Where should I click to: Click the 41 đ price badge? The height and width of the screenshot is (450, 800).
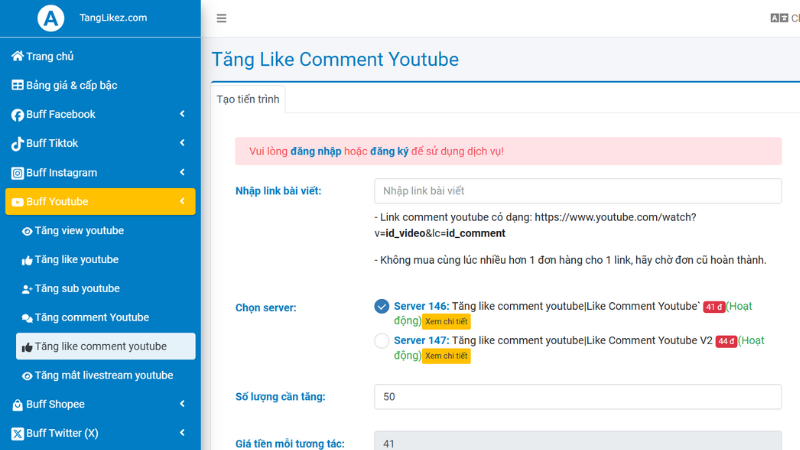click(x=714, y=307)
